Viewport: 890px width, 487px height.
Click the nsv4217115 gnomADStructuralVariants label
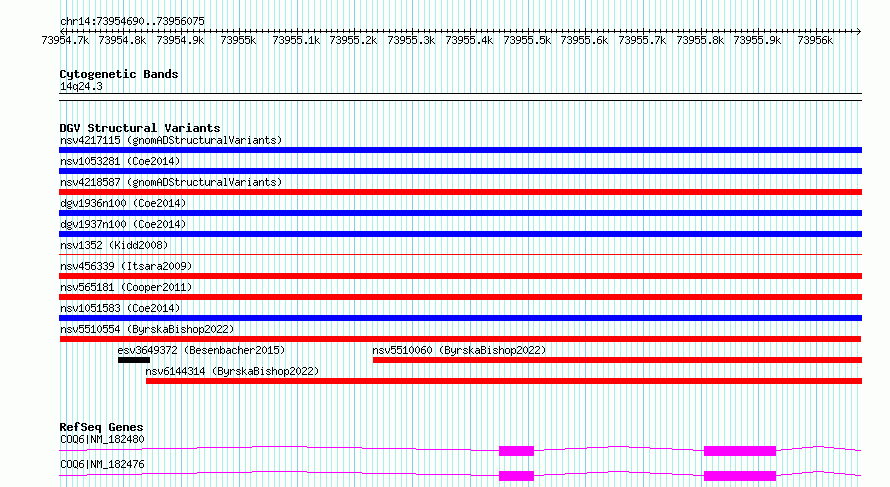171,140
